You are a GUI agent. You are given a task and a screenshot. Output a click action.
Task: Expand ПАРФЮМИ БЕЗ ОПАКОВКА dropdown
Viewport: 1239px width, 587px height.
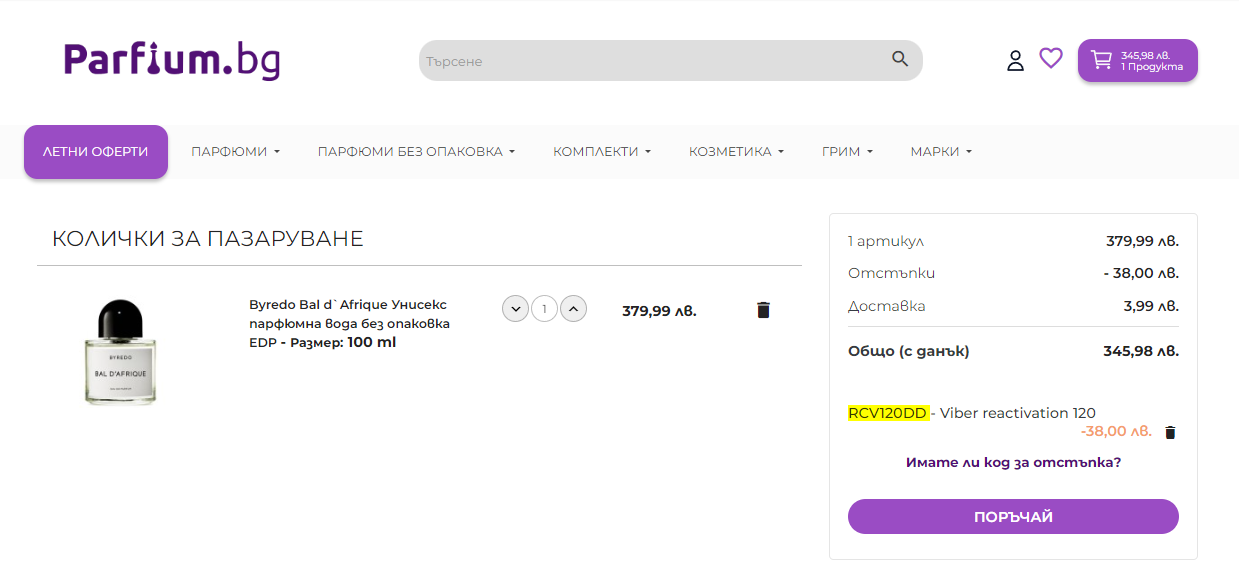click(x=416, y=152)
